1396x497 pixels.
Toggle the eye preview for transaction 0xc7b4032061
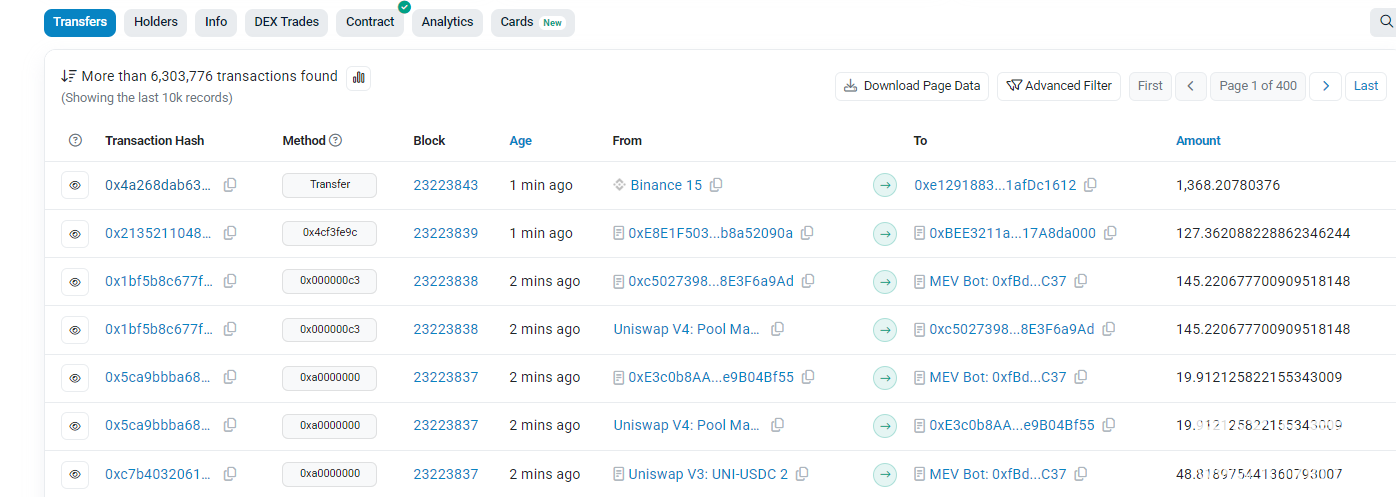click(75, 474)
